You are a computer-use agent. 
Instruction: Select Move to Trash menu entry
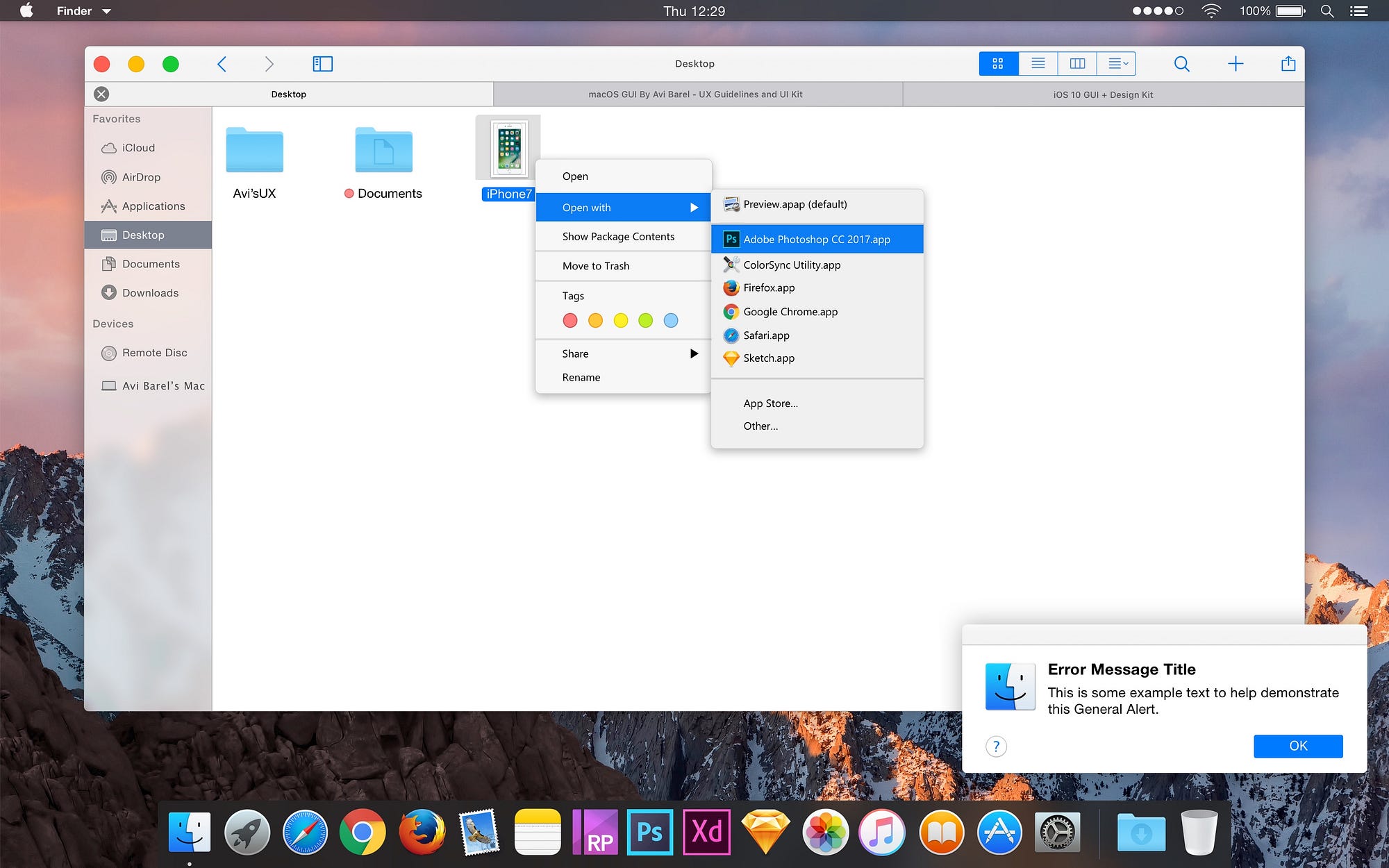click(596, 266)
